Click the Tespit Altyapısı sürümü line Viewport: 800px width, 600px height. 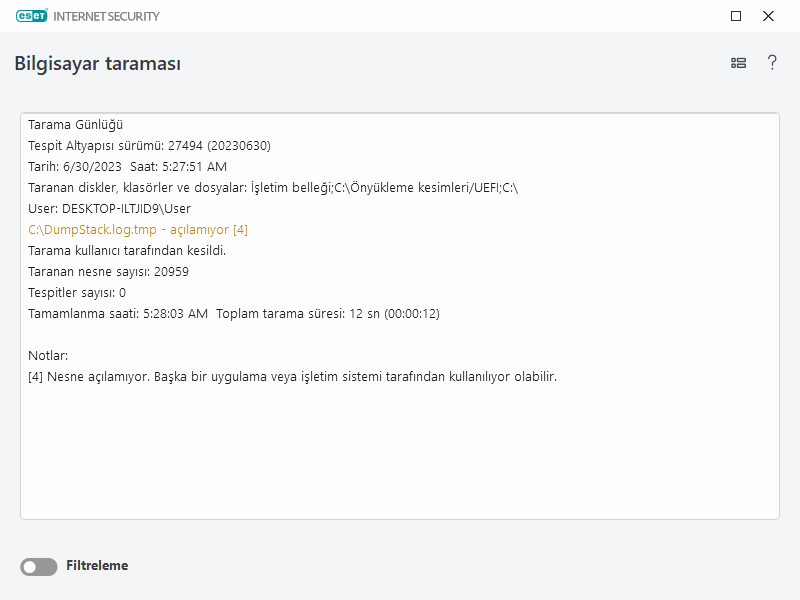[149, 145]
